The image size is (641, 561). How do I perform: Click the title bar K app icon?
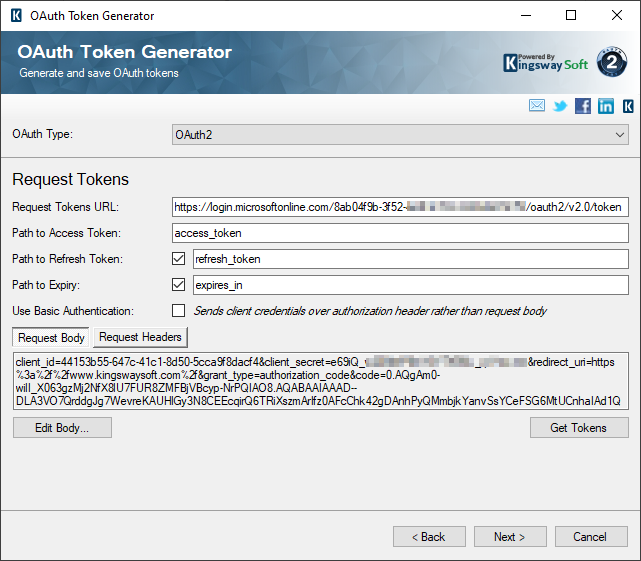(x=16, y=16)
